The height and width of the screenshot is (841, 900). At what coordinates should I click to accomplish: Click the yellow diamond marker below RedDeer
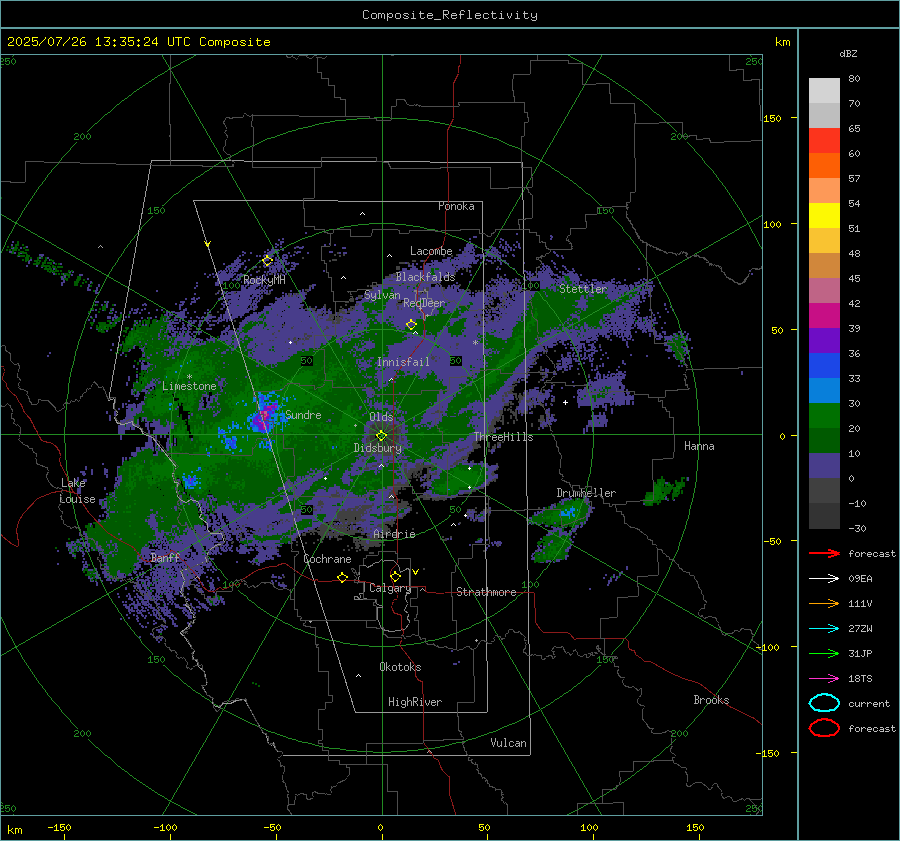[411, 325]
